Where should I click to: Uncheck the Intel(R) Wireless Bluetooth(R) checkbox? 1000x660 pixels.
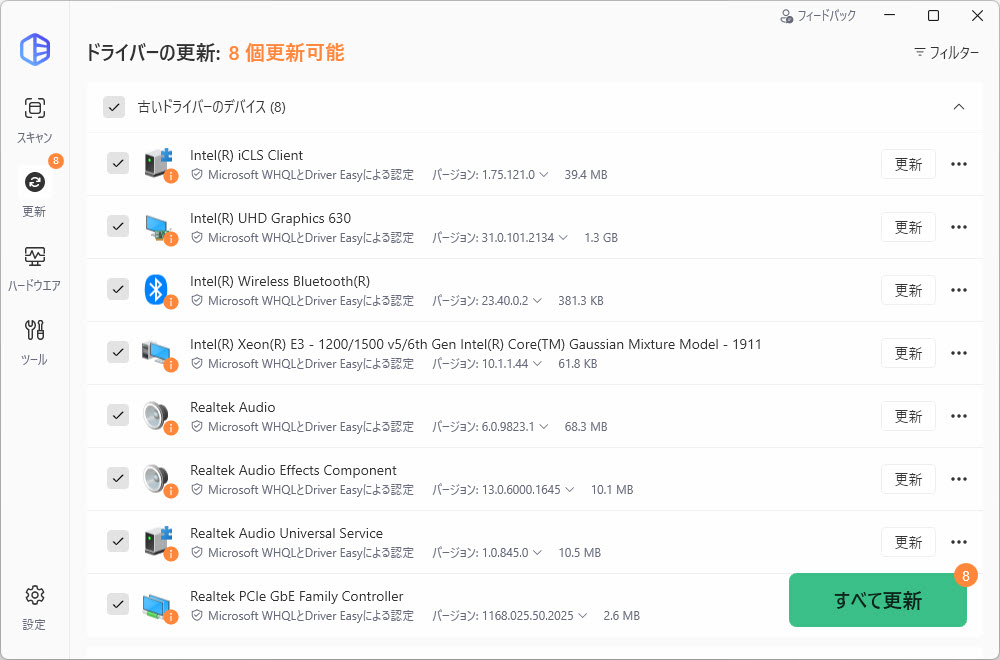(x=118, y=290)
